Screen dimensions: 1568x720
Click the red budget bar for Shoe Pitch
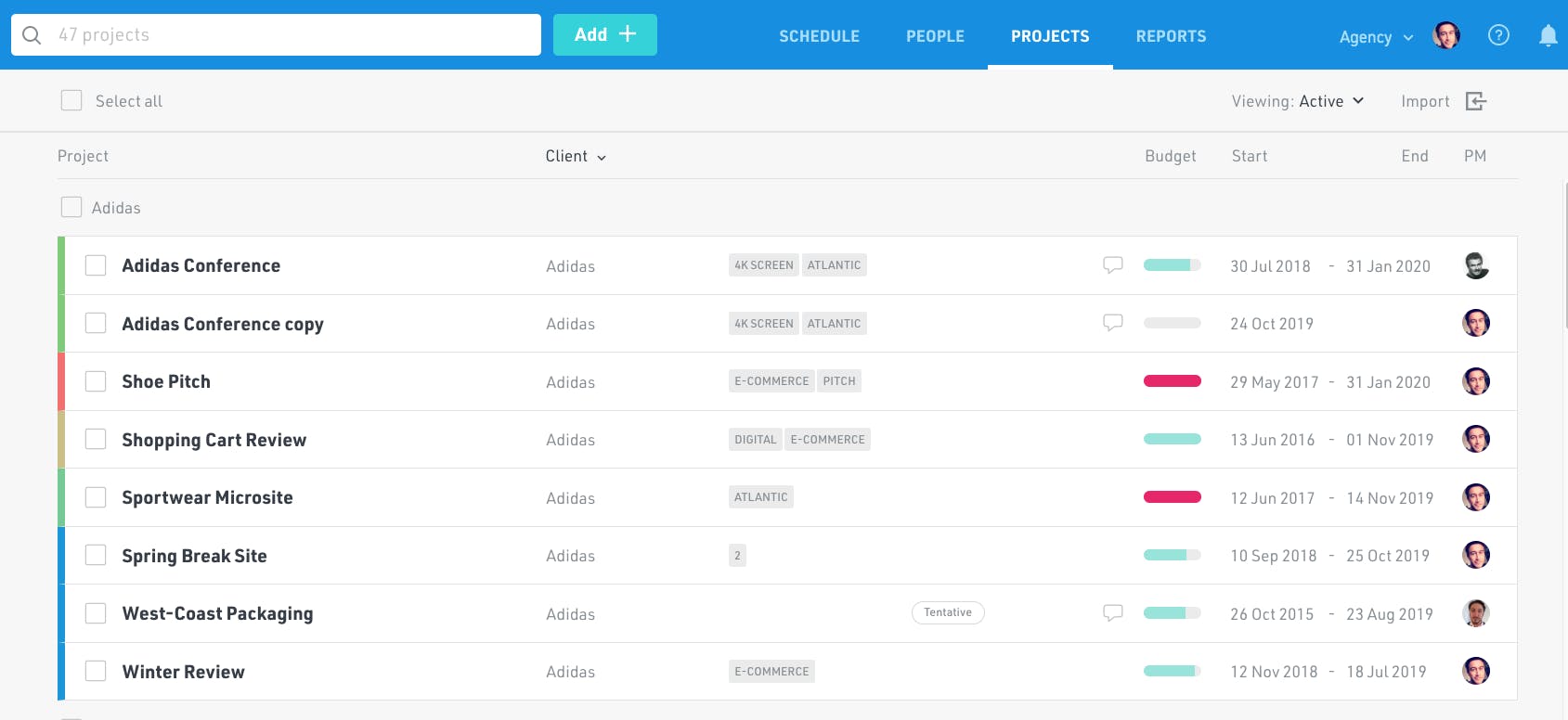[x=1172, y=381]
